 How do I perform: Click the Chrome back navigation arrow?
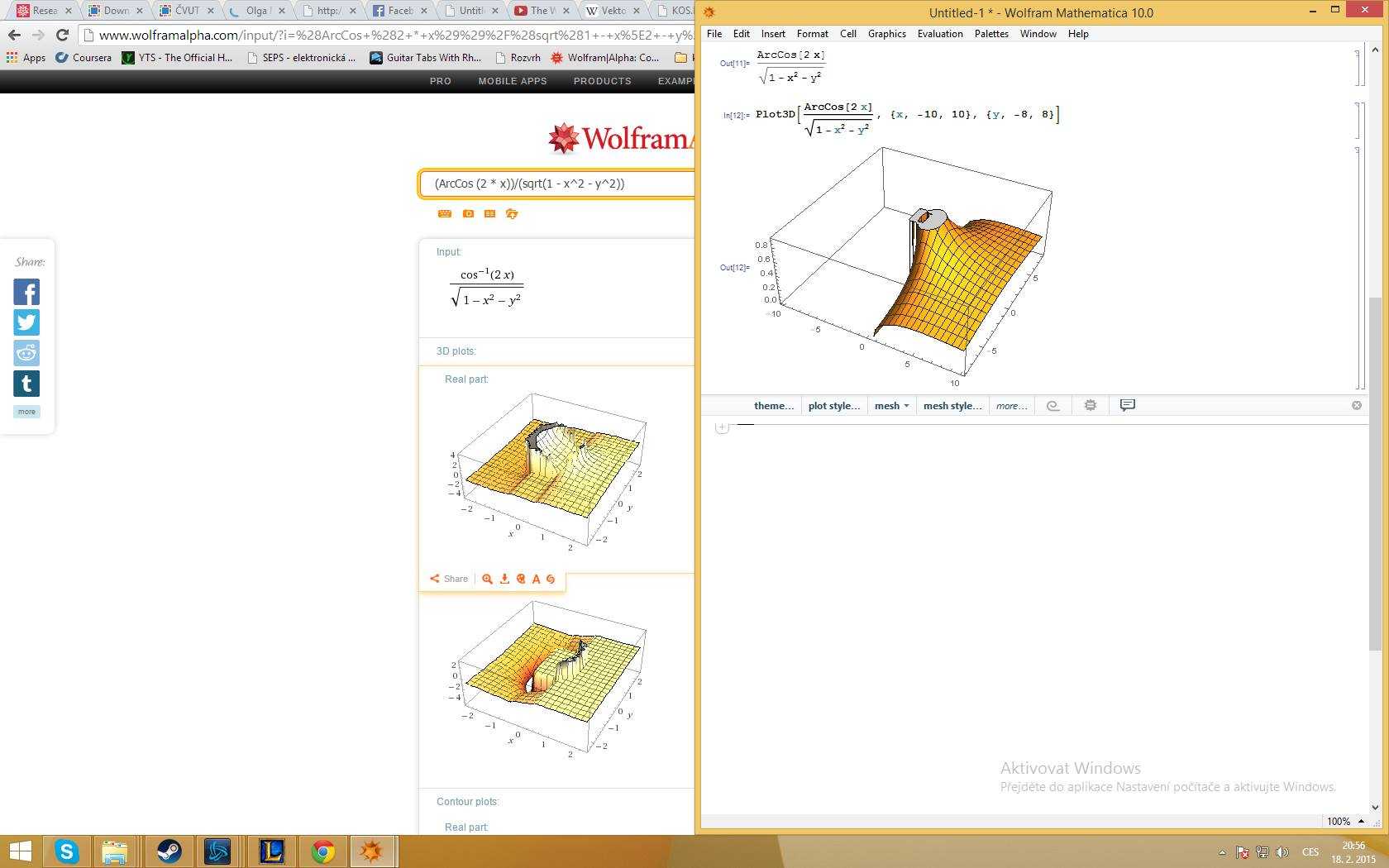(x=14, y=35)
